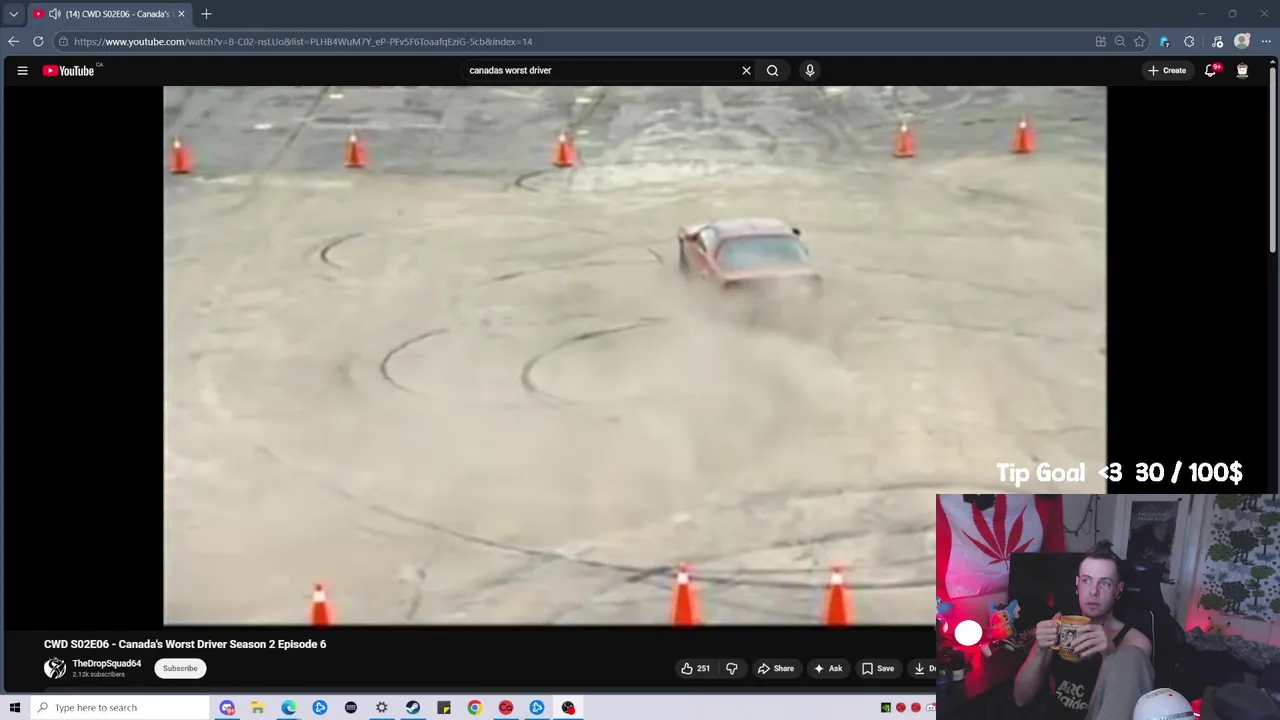Close the CWD S02E06 tab

click(181, 14)
